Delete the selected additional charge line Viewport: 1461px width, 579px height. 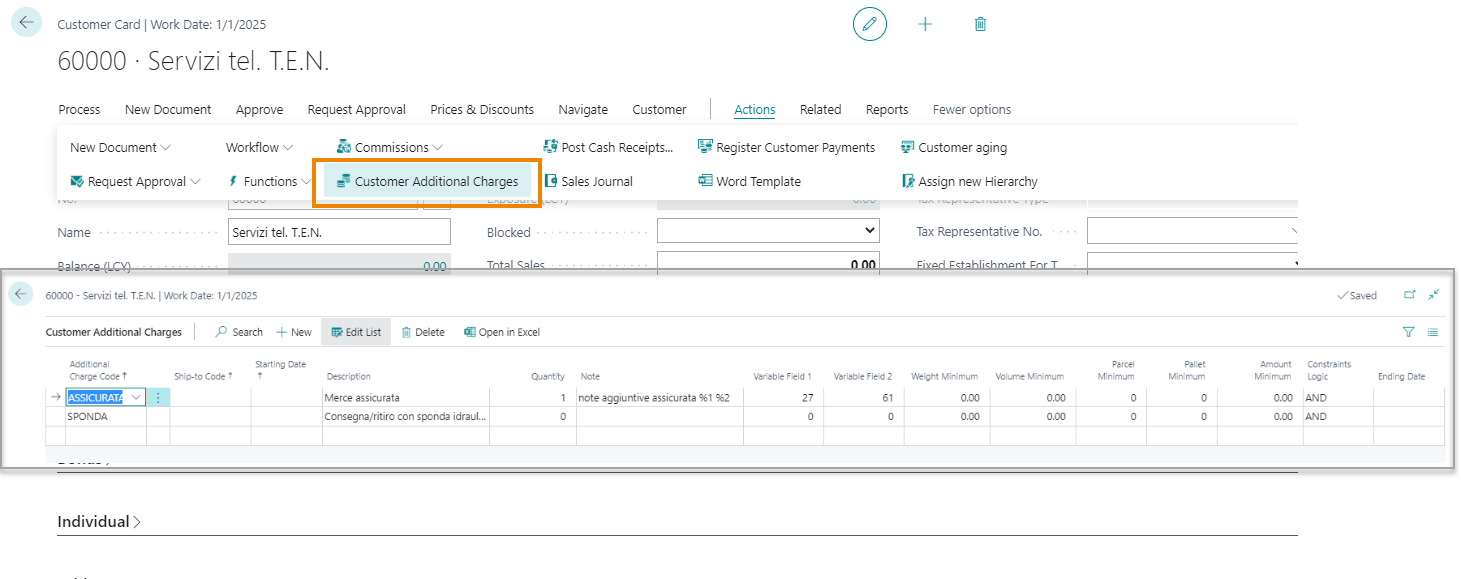(x=423, y=332)
